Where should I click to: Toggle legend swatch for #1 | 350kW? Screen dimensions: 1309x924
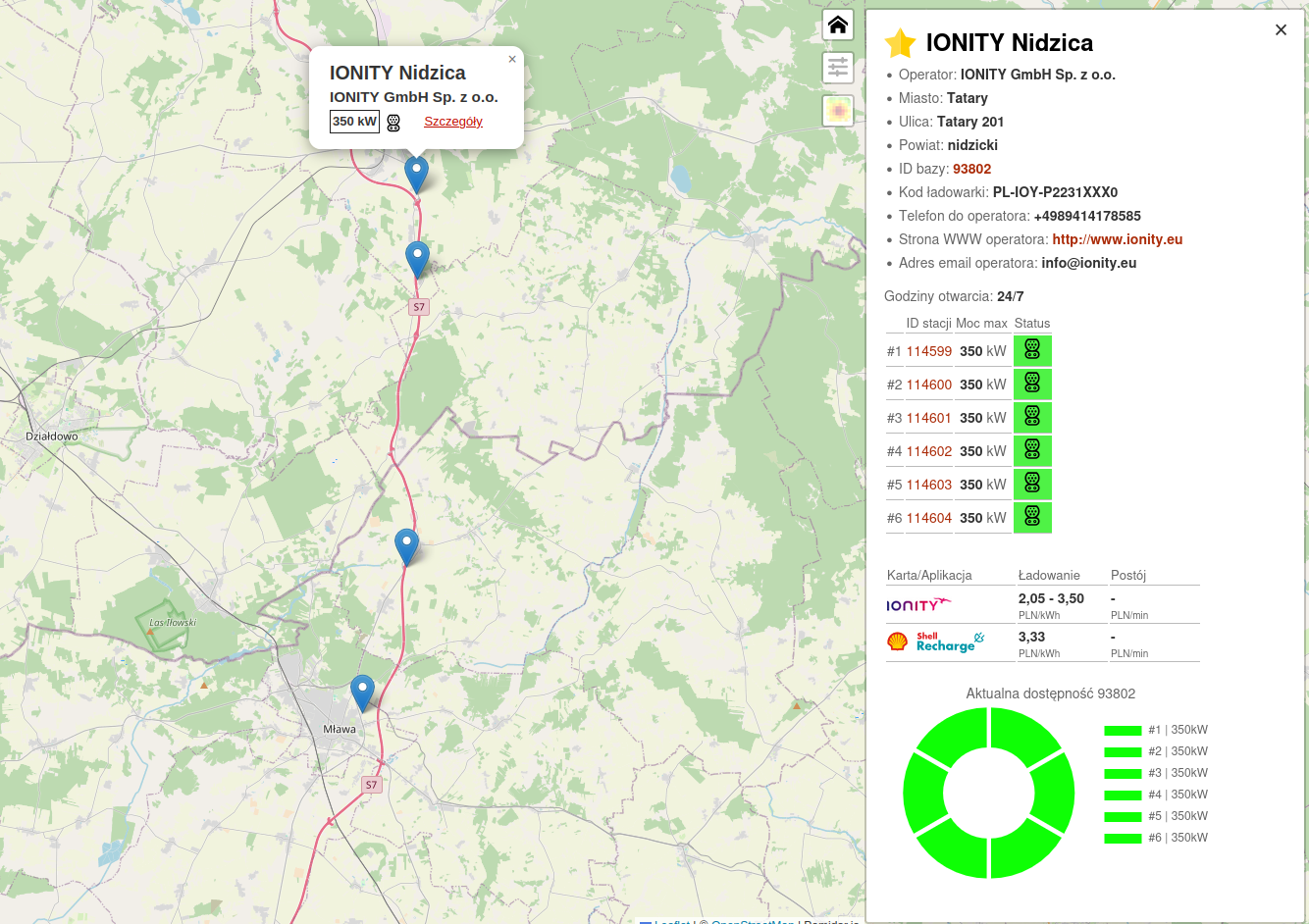(1123, 731)
